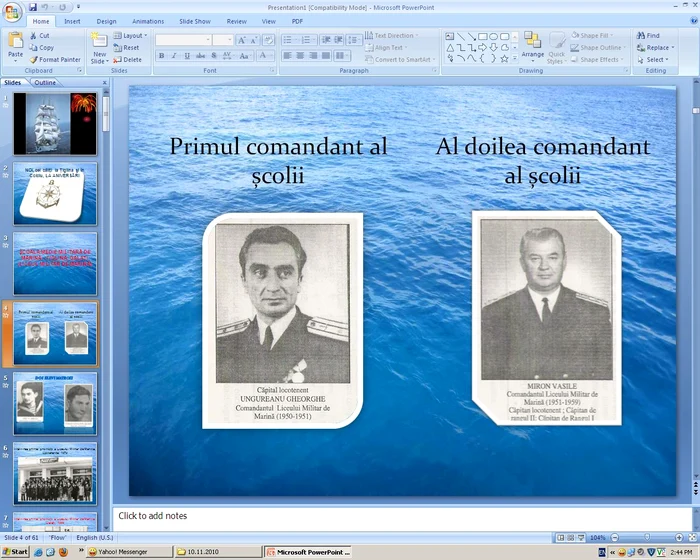Select the Oval shape in Drawing gallery
The width and height of the screenshot is (700, 560).
point(493,37)
